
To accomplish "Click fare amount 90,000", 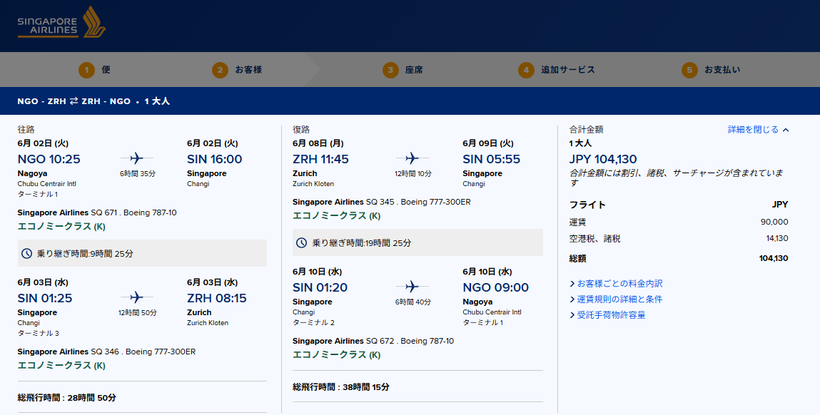I will [774, 222].
